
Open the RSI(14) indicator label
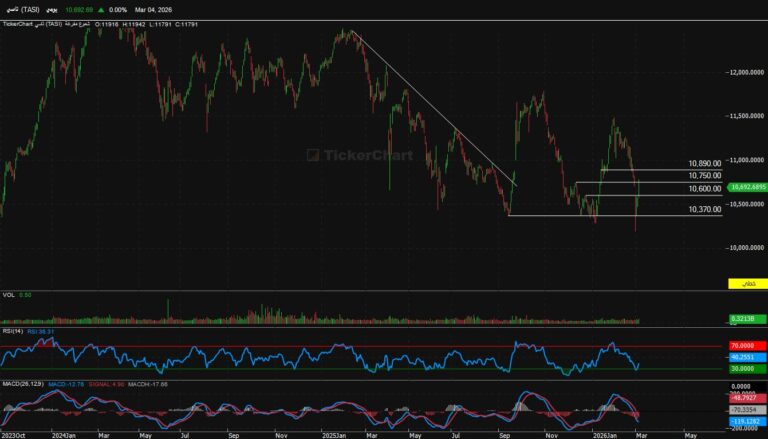tap(12, 330)
